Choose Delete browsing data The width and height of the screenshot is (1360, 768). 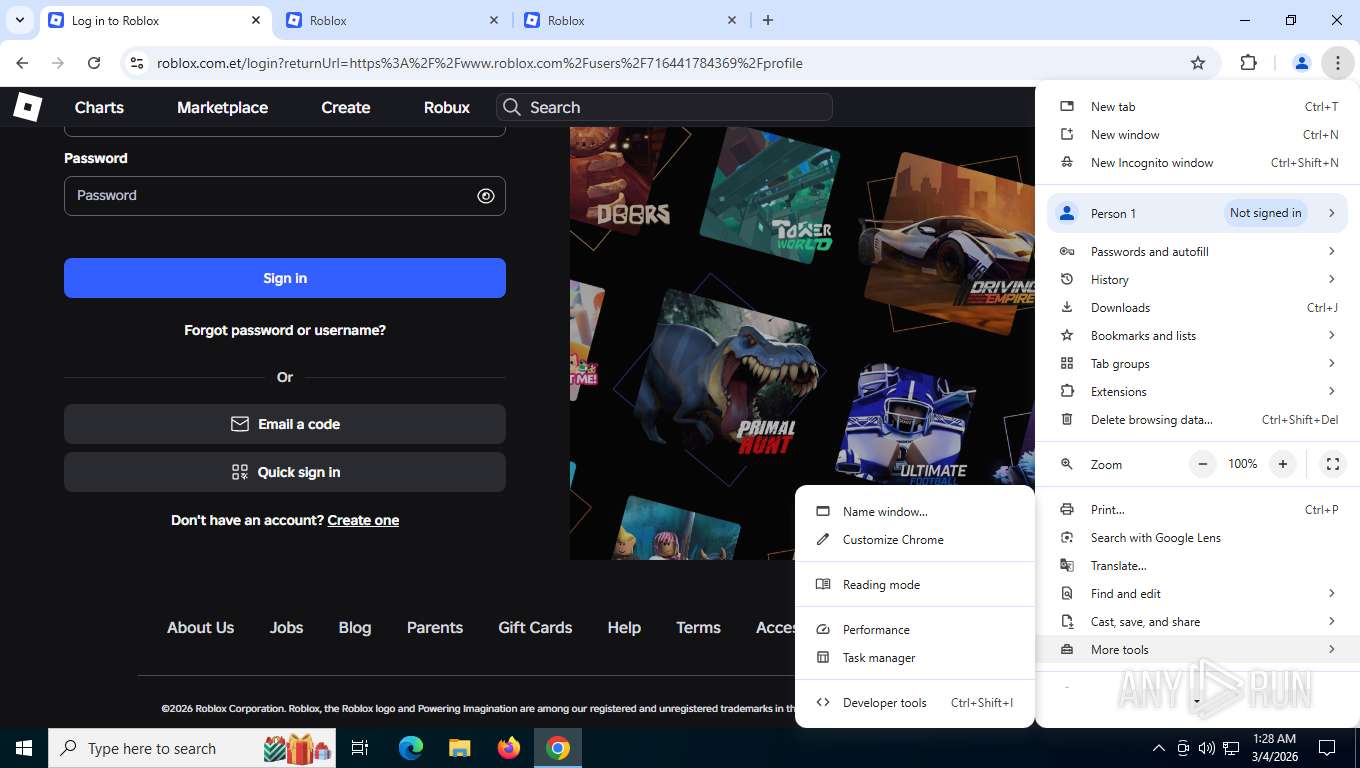click(1198, 420)
